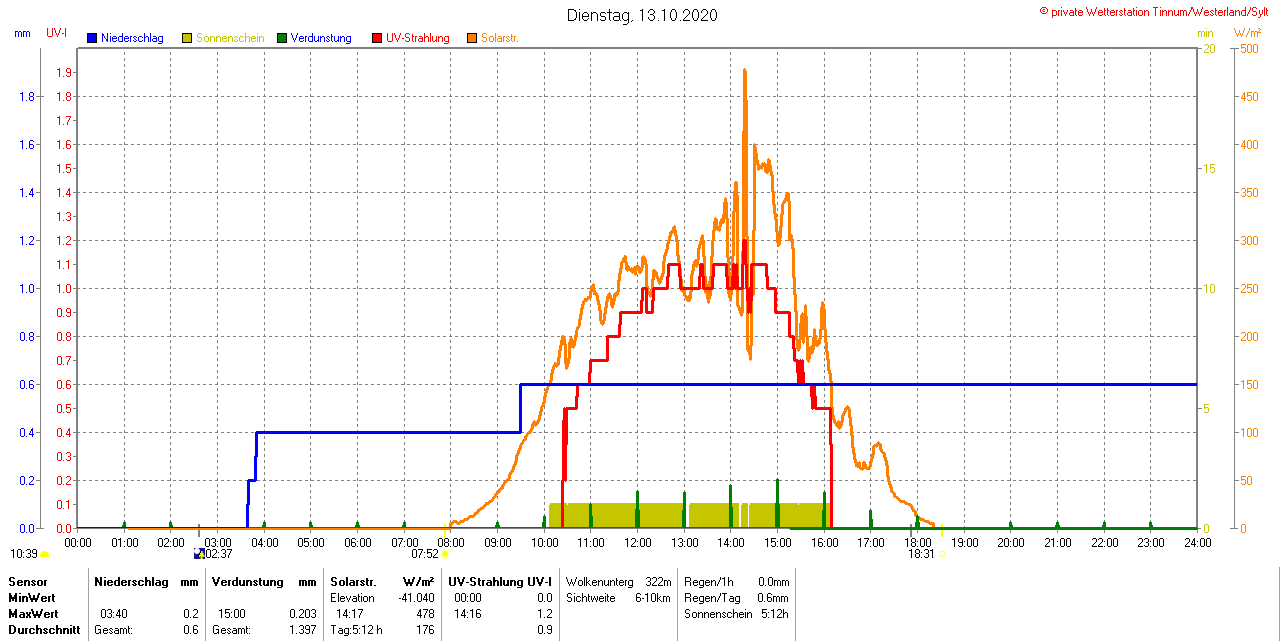Screen dimensions: 1280x641
Task: Click the 03:40 Niederschlag max time
Action: (113, 613)
